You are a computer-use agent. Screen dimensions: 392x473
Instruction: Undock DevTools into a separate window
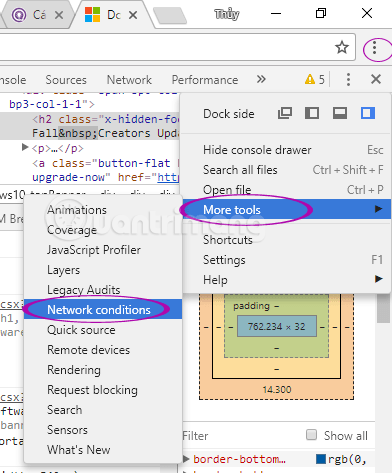pos(285,113)
